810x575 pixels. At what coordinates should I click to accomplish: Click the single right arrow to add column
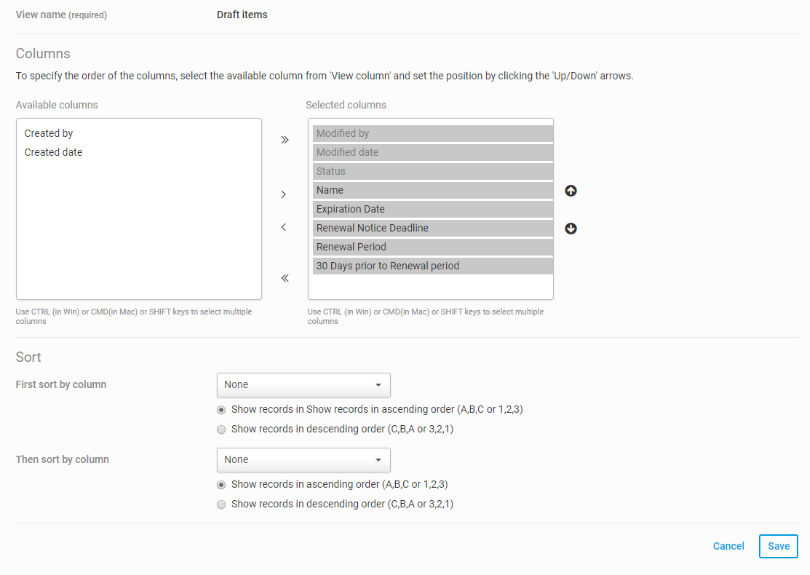coord(283,194)
